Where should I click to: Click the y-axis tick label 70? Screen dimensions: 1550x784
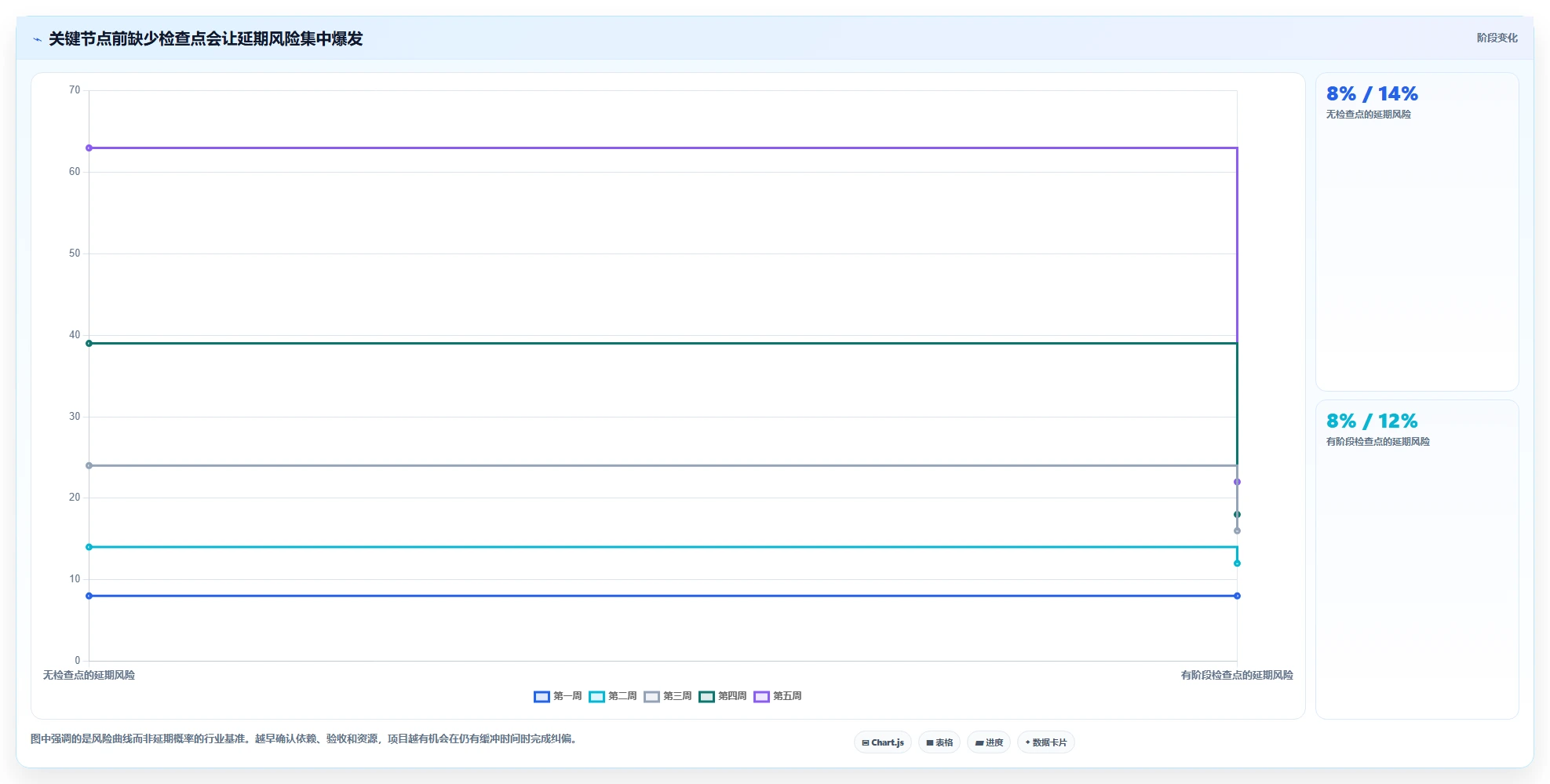pos(75,90)
